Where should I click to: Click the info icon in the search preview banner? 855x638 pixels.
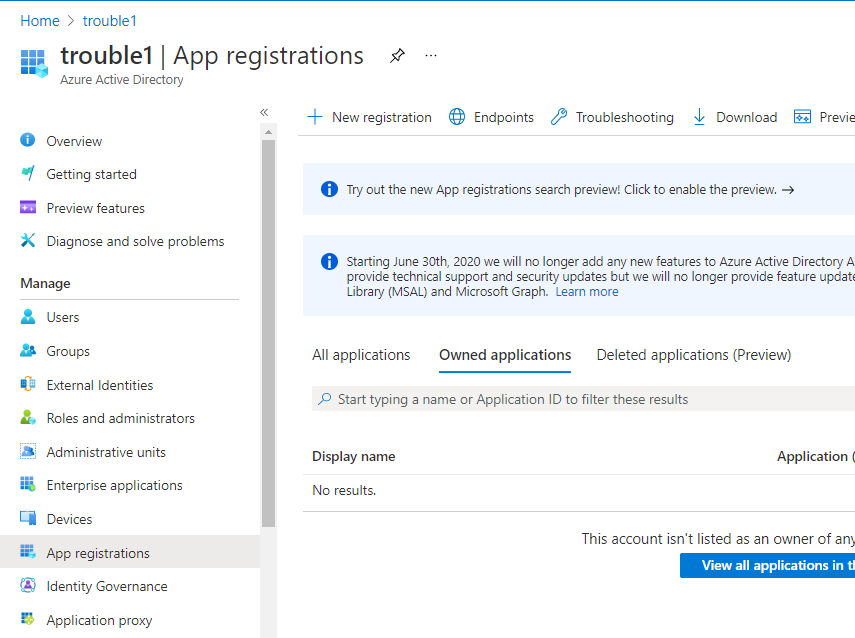(329, 189)
